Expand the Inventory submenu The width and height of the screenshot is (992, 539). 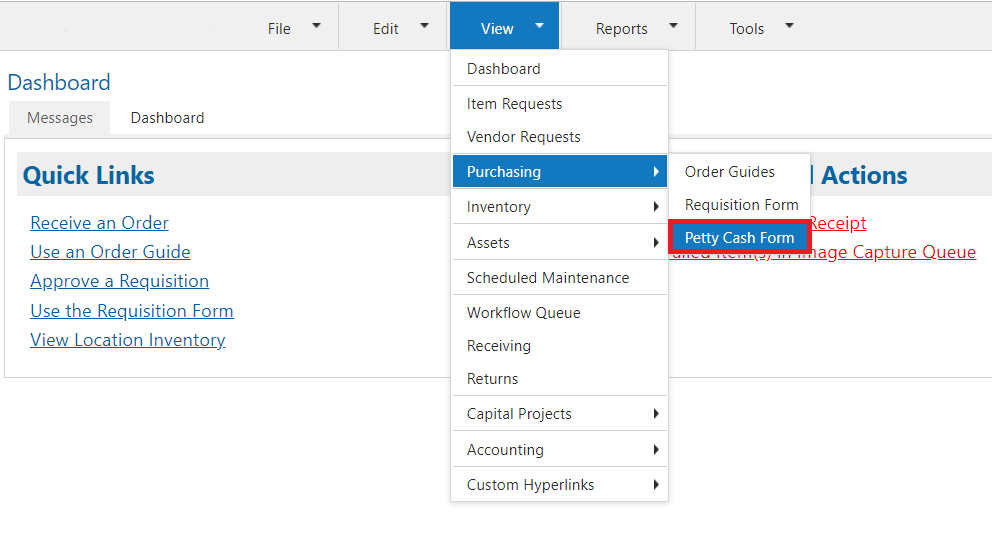pos(559,207)
